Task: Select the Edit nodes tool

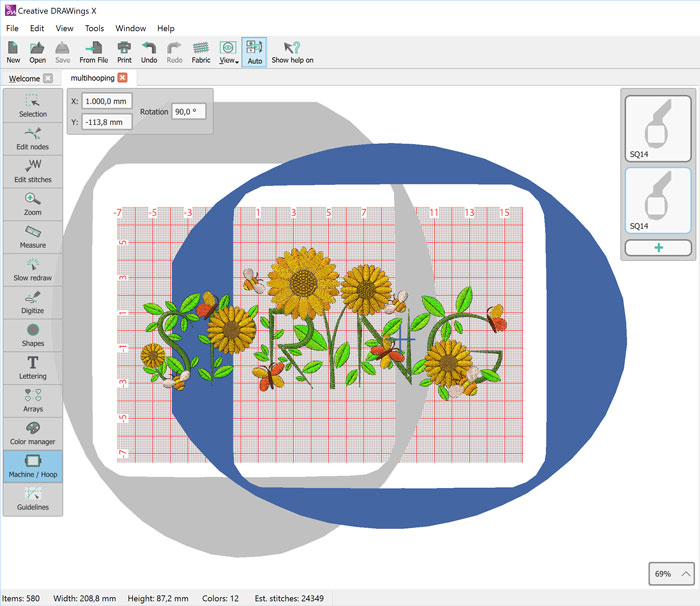Action: coord(33,138)
